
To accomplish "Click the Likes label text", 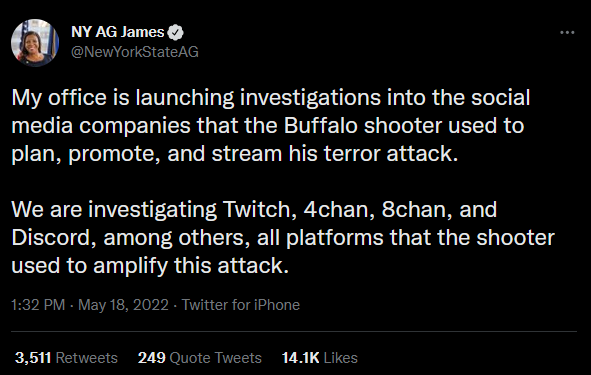I will 341,358.
